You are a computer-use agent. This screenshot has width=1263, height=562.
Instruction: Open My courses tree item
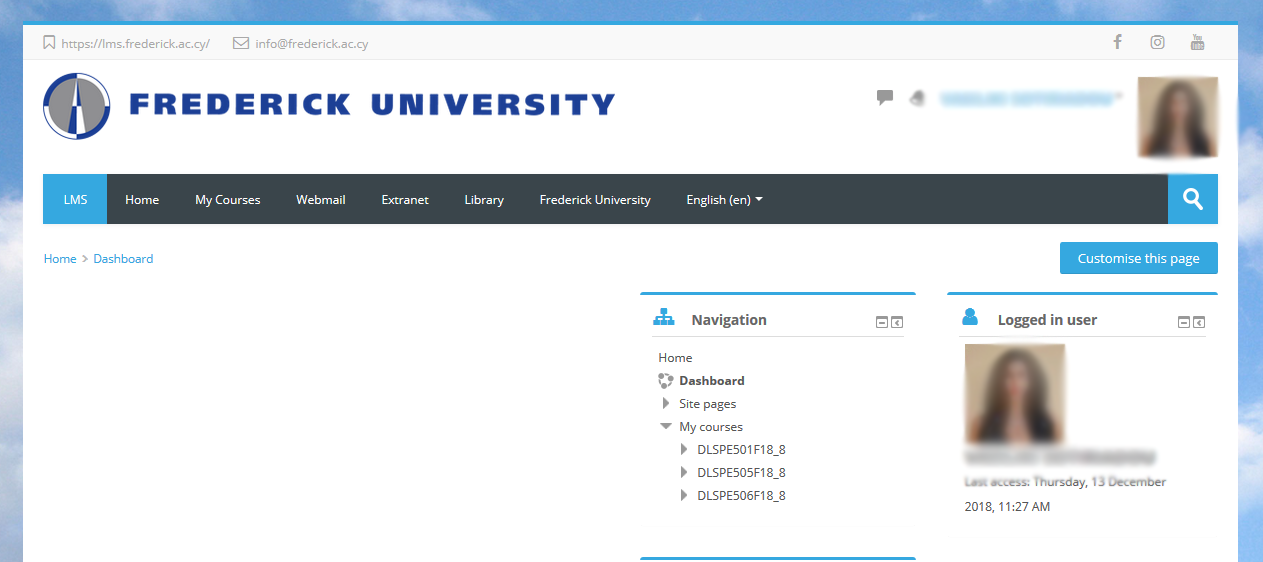coord(711,426)
